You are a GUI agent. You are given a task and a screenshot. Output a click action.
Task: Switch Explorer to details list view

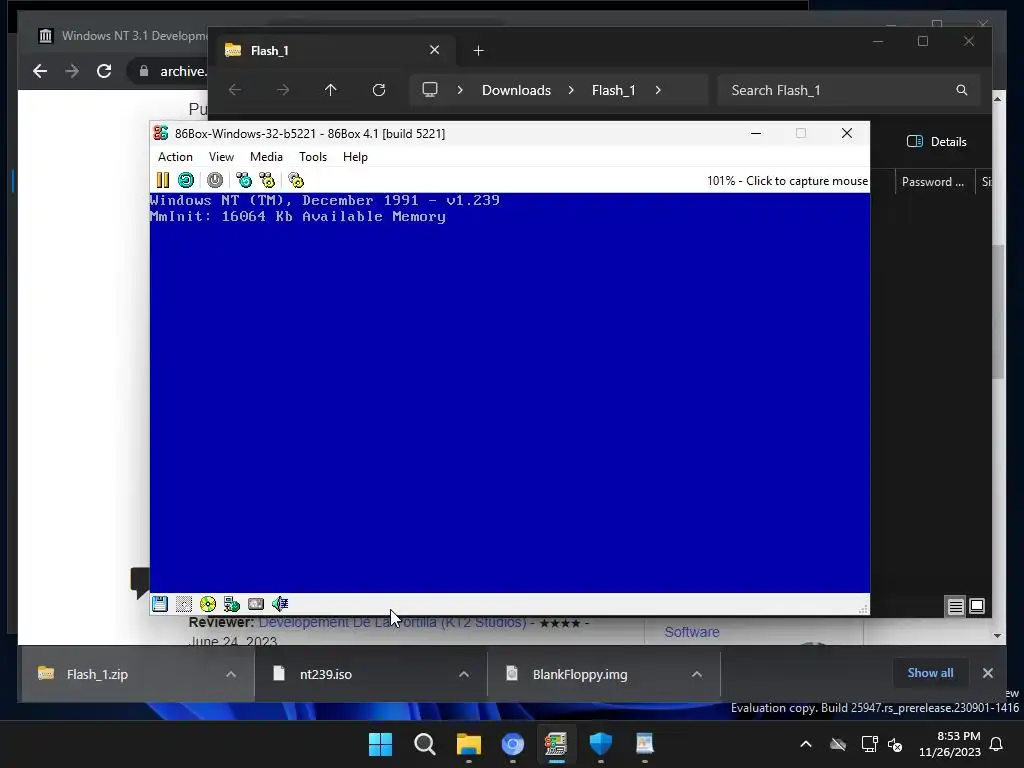tap(955, 606)
